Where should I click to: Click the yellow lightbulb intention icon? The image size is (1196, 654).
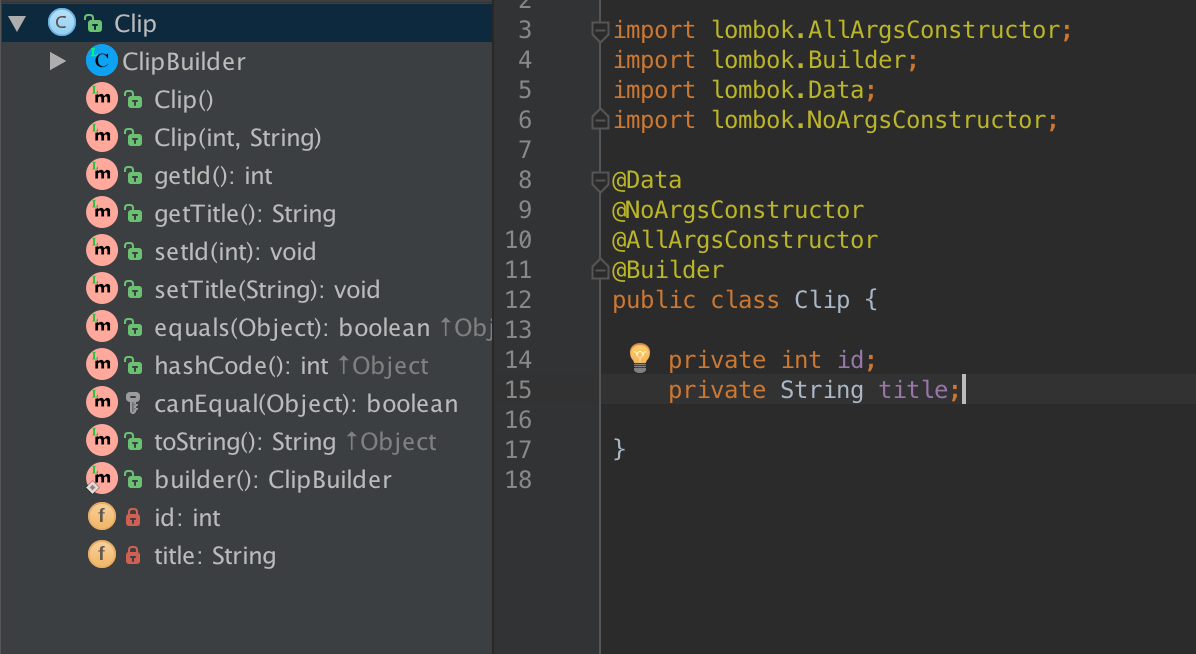[x=640, y=357]
